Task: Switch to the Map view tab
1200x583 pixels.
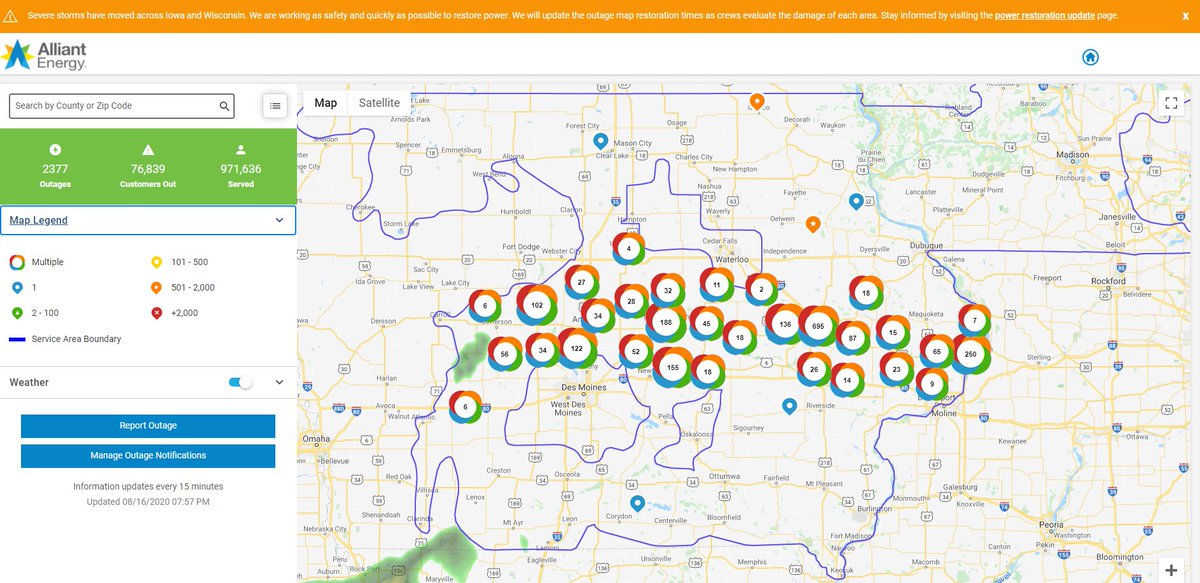Action: tap(326, 103)
